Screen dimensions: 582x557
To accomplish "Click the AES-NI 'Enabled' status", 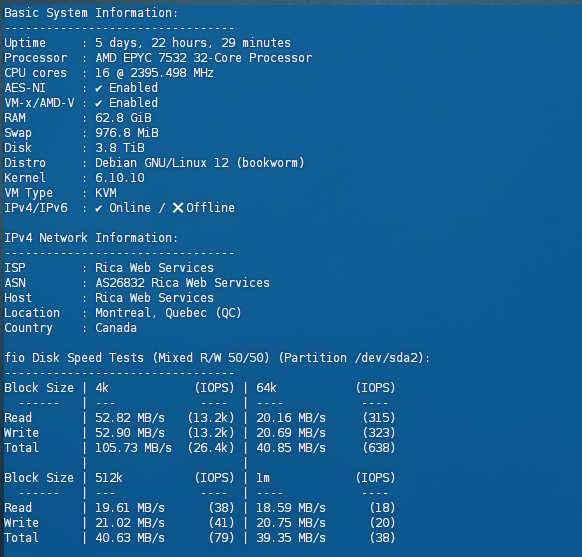I will pos(134,88).
